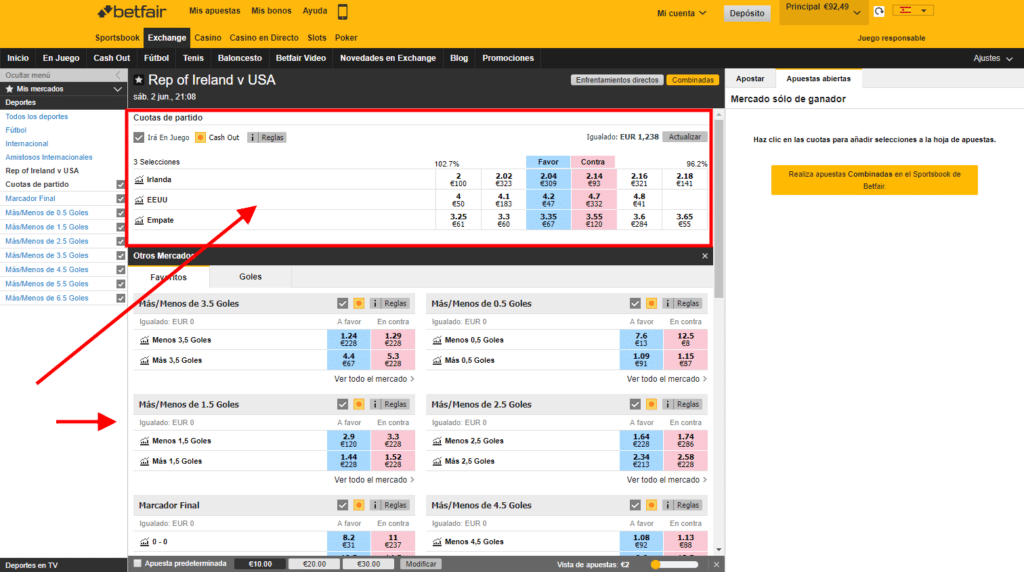Click Modificar stake button
Viewport: 1024px width, 572px height.
pos(421,564)
